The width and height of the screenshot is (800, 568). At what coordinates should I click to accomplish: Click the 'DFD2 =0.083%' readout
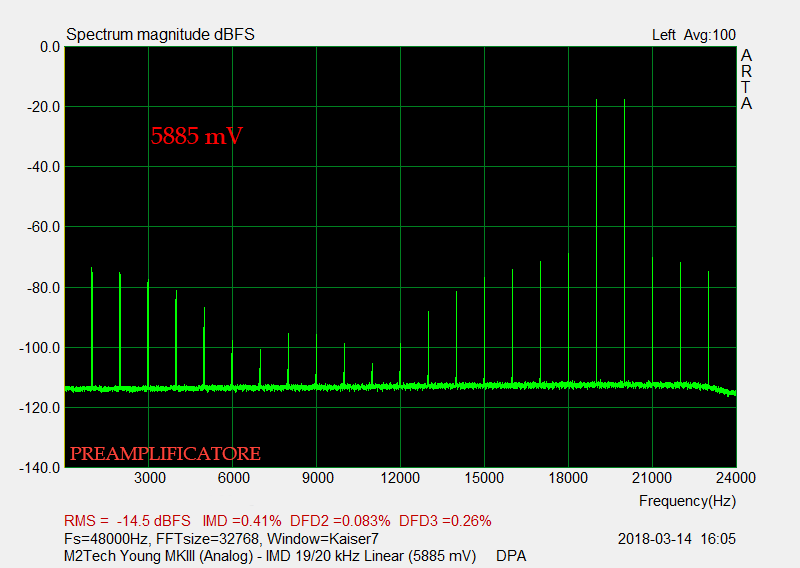340,521
